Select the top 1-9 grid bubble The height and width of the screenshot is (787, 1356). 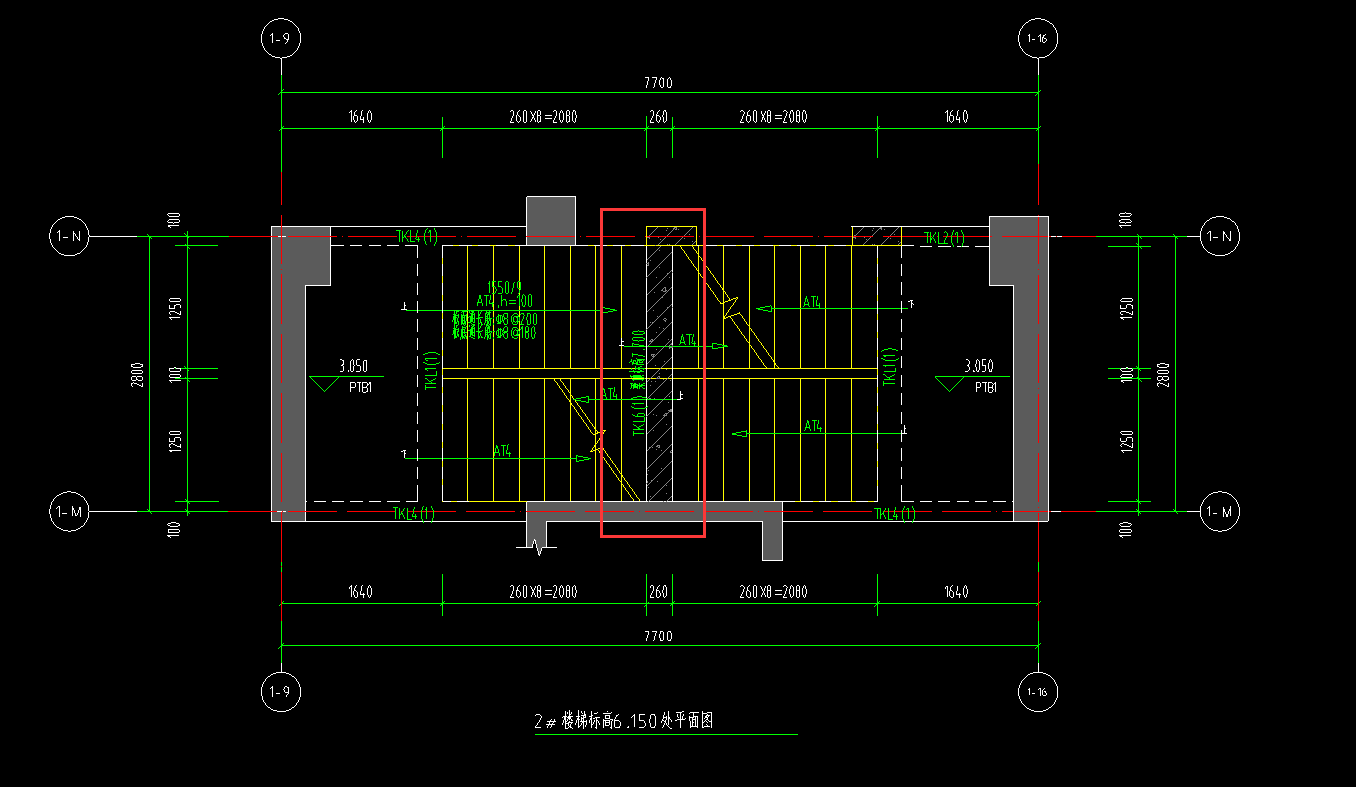click(x=280, y=39)
